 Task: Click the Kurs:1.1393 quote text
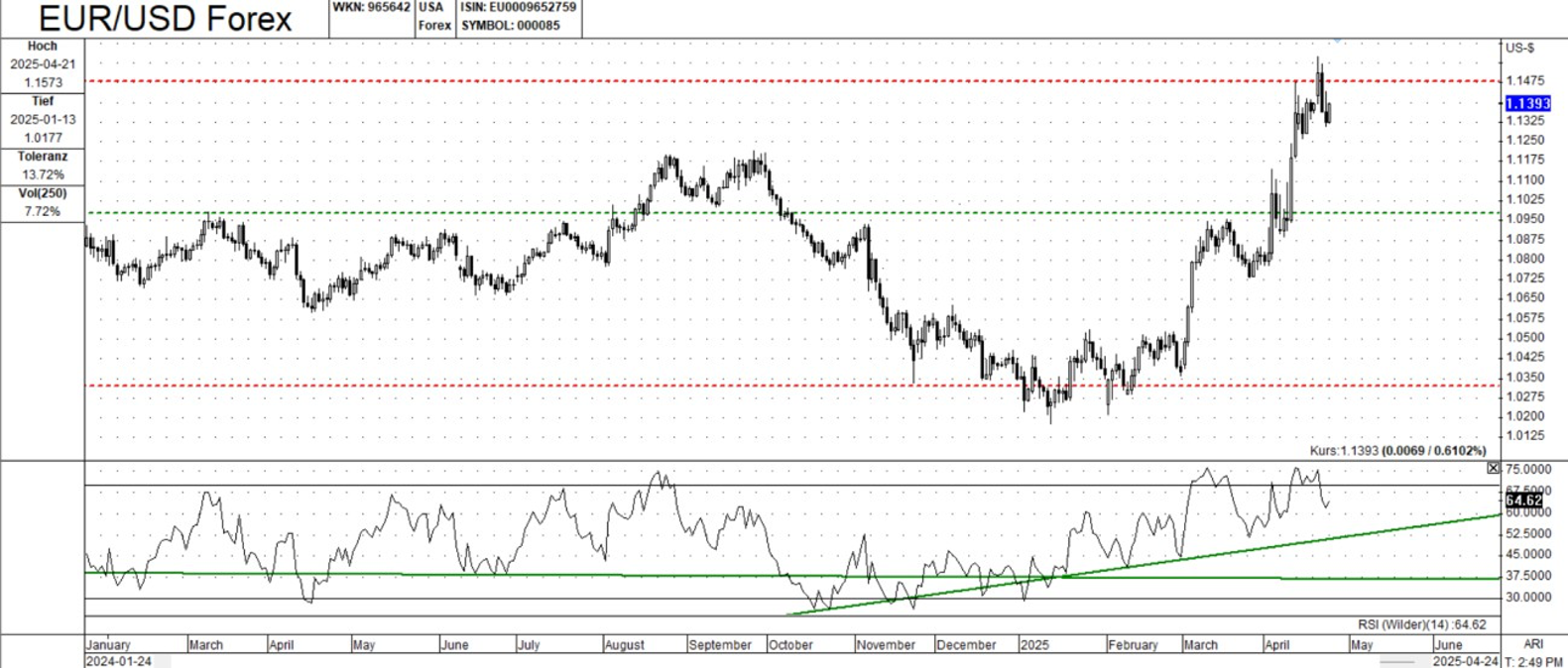[x=1397, y=451]
